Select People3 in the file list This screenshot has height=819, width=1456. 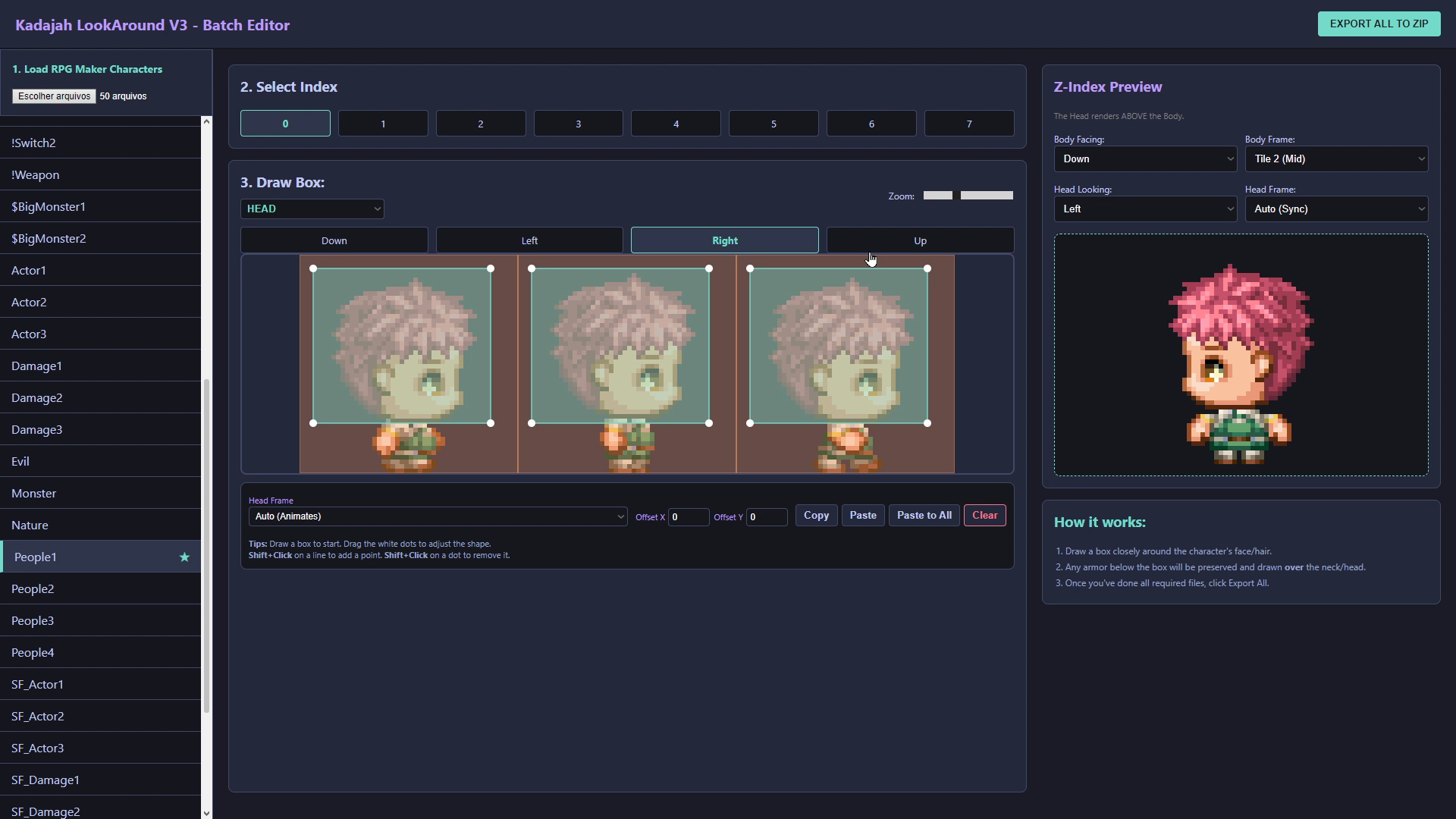pyautogui.click(x=100, y=621)
